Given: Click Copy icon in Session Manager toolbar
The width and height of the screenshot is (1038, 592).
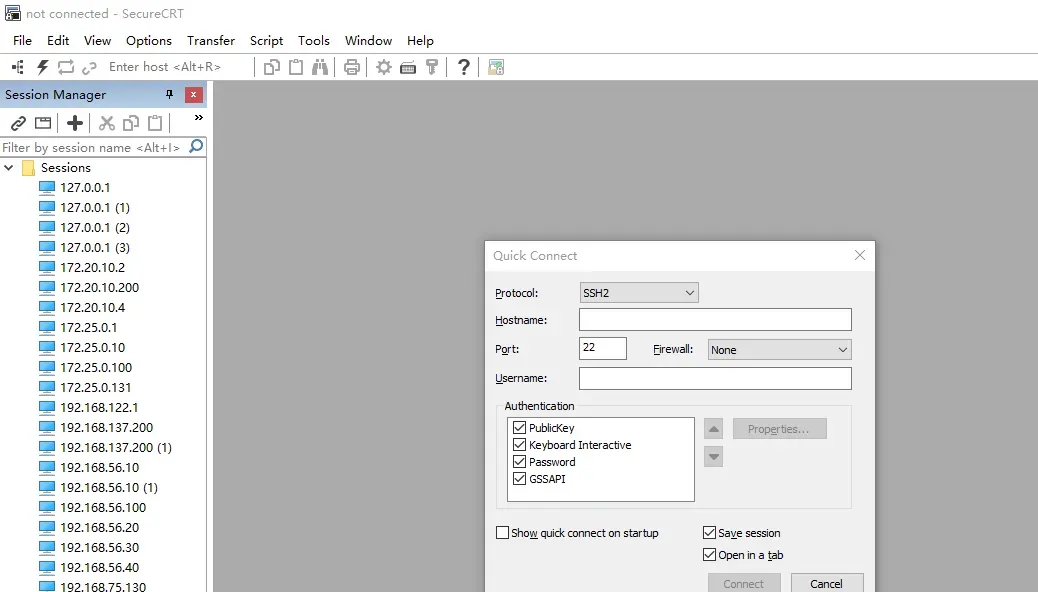Looking at the screenshot, I should (x=131, y=123).
